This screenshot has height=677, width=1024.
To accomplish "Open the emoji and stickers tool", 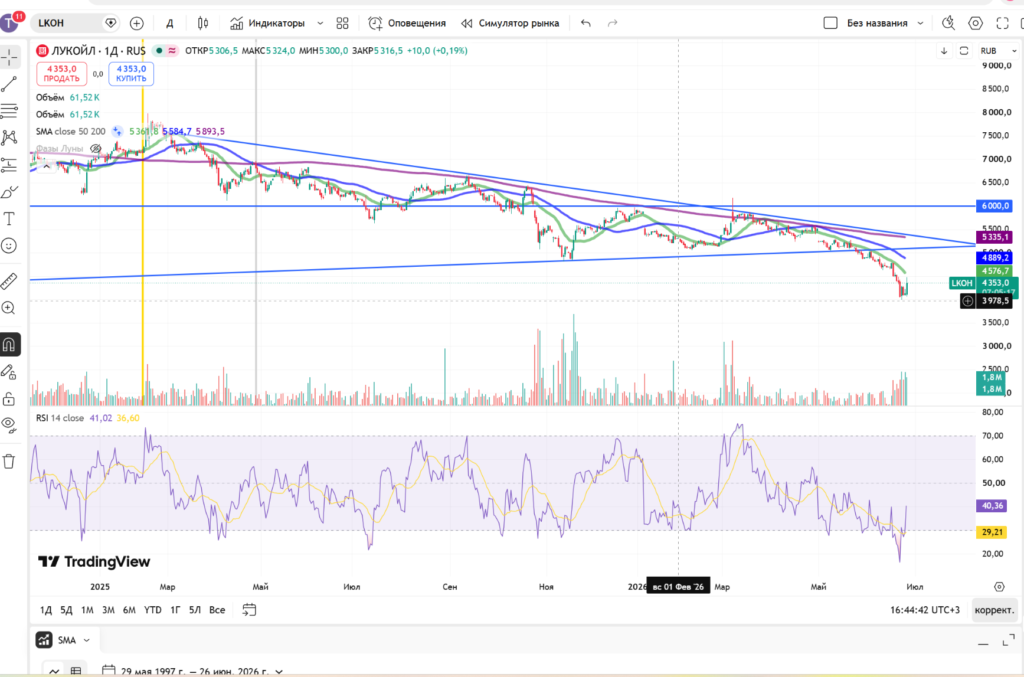I will 9,245.
